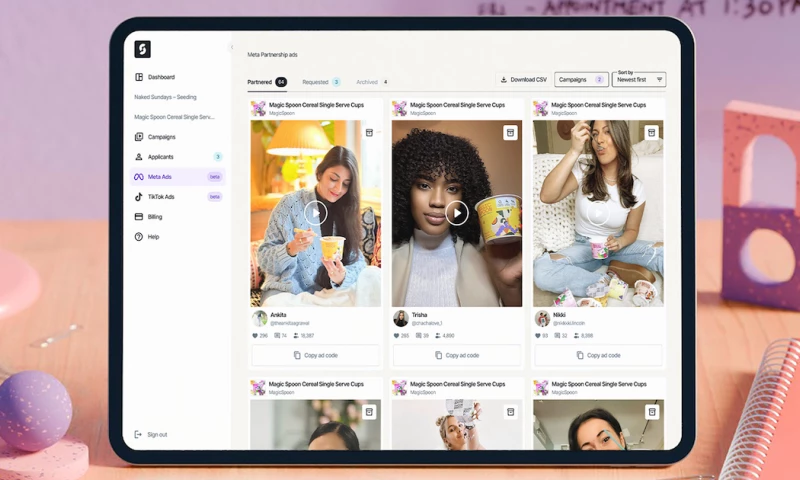This screenshot has height=480, width=800.
Task: Play Ankita's video ad
Action: (x=315, y=212)
